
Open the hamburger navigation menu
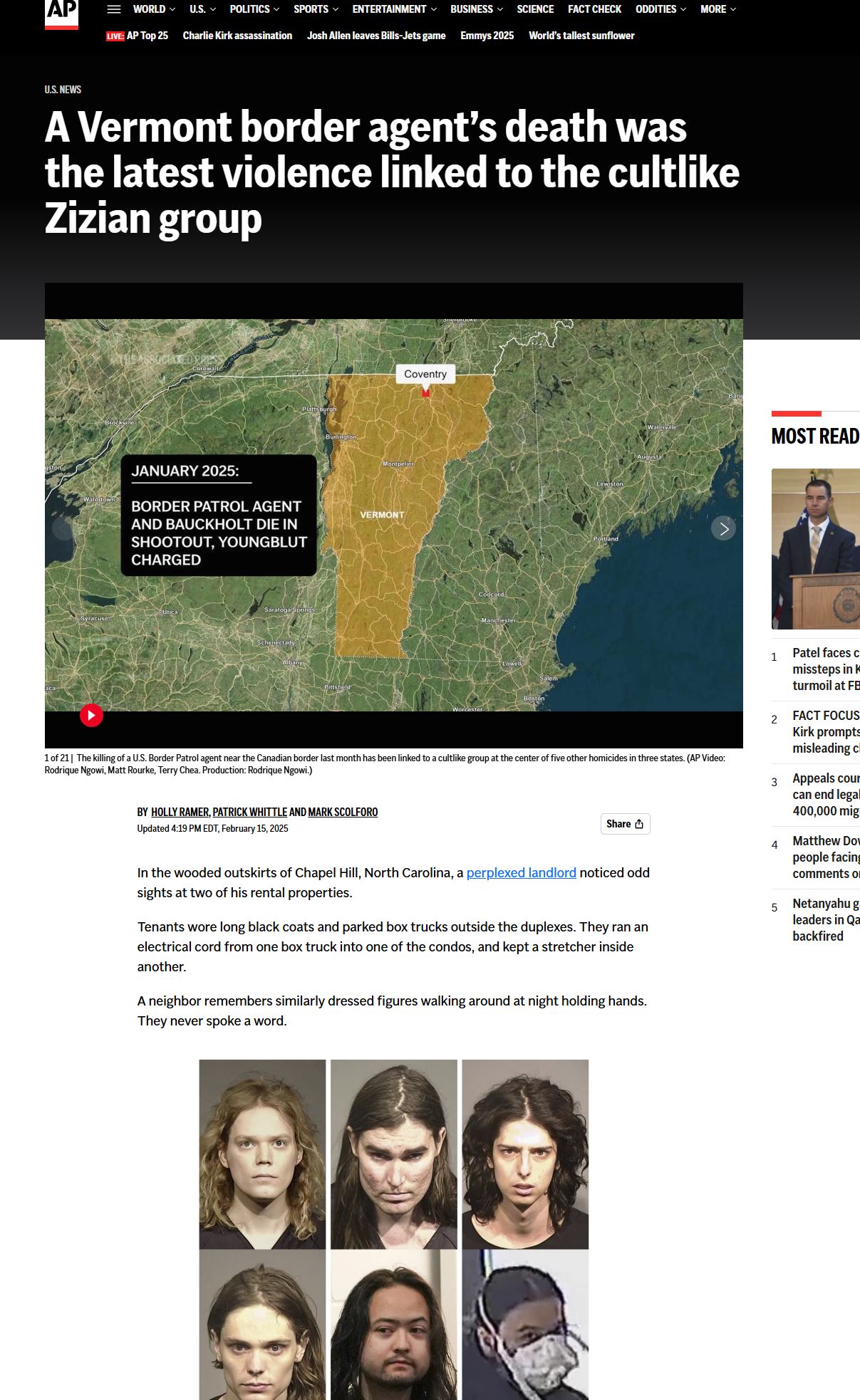click(x=114, y=9)
